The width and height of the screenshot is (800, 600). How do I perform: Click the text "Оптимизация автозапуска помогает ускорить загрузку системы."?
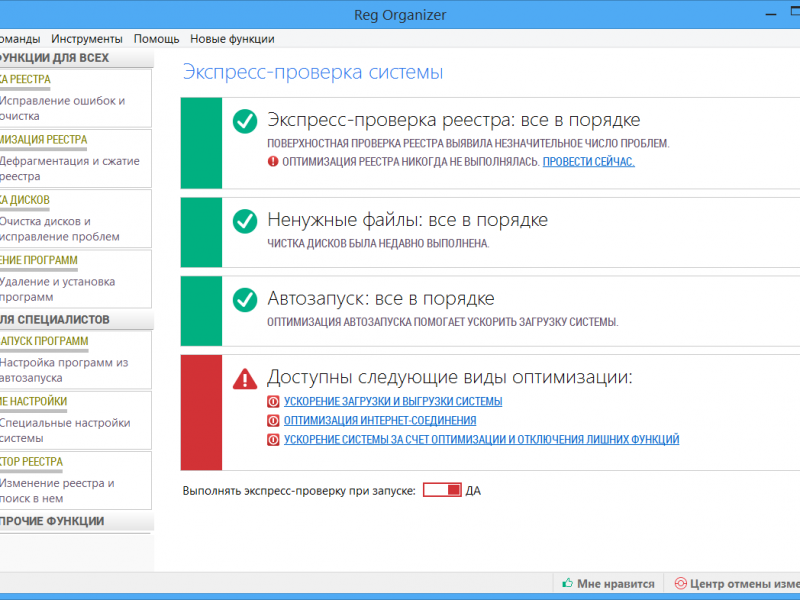tap(443, 322)
